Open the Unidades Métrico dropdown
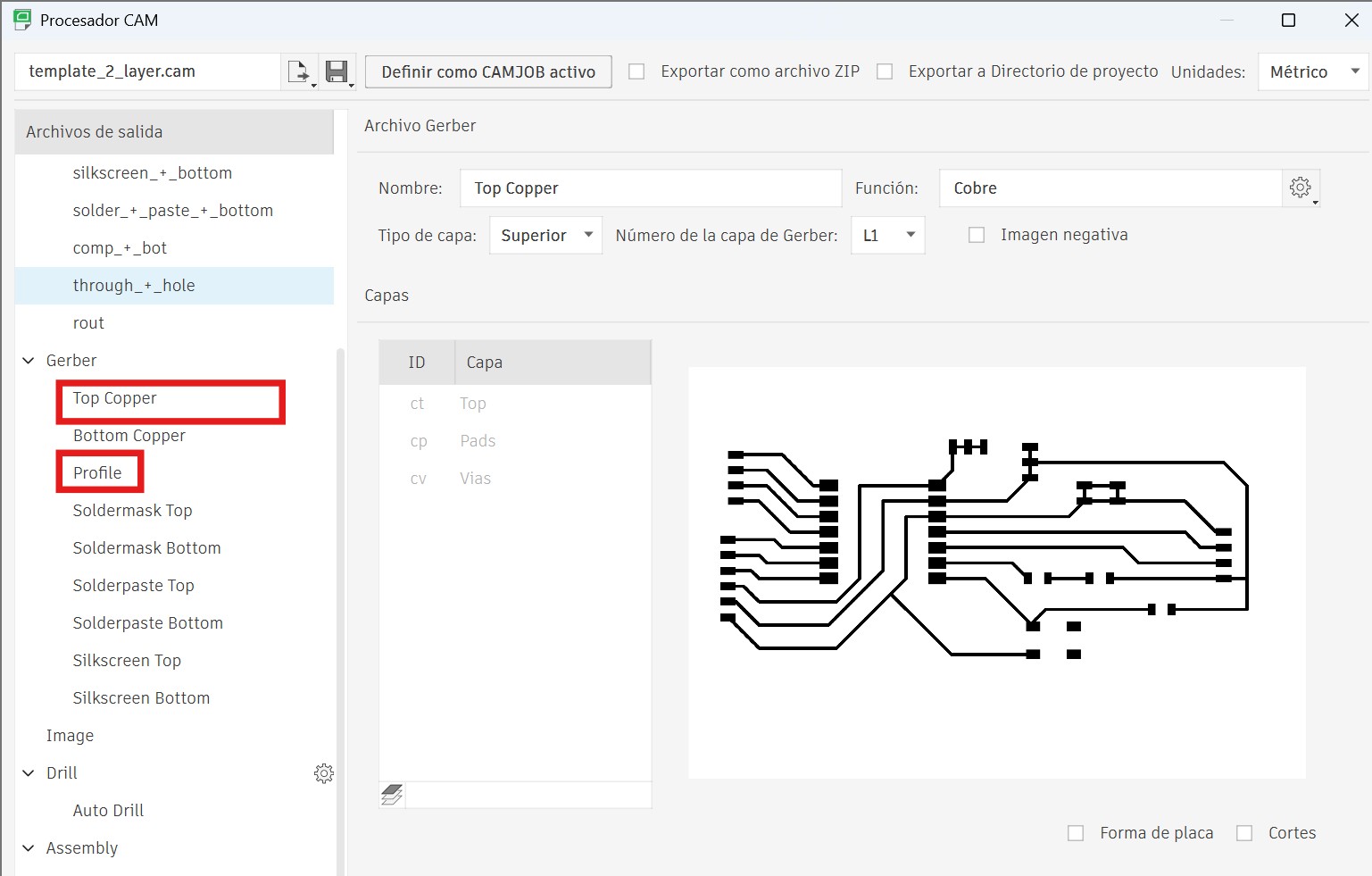 pyautogui.click(x=1313, y=71)
